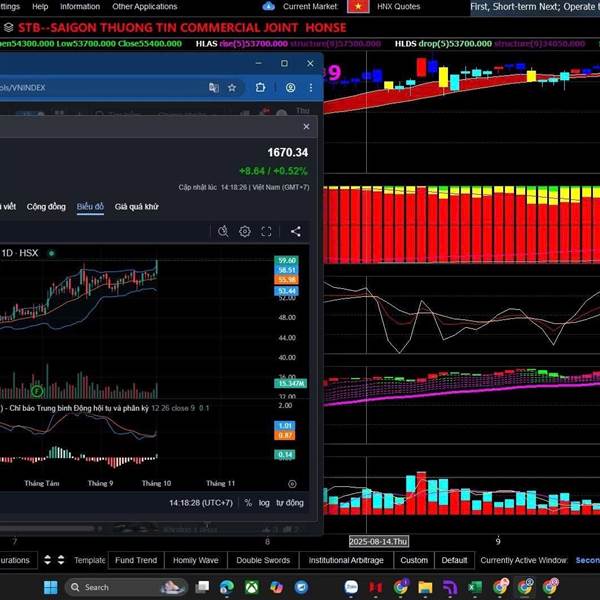Click the +8.64 / +0.52% change text
Screen dimensions: 600x600
click(x=273, y=171)
